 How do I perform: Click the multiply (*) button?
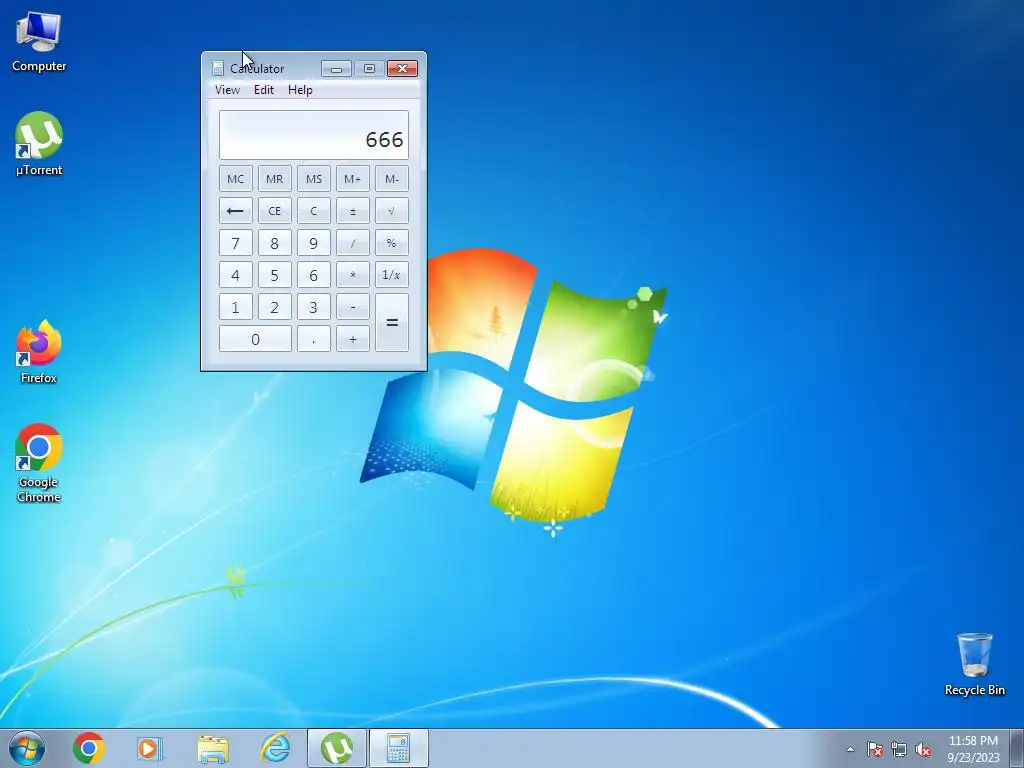click(353, 275)
